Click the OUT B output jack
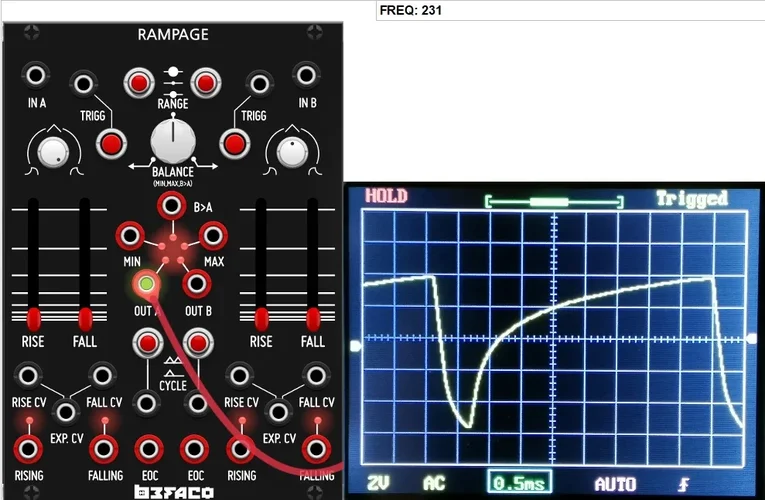Screen dimensions: 765x500 click(197, 283)
